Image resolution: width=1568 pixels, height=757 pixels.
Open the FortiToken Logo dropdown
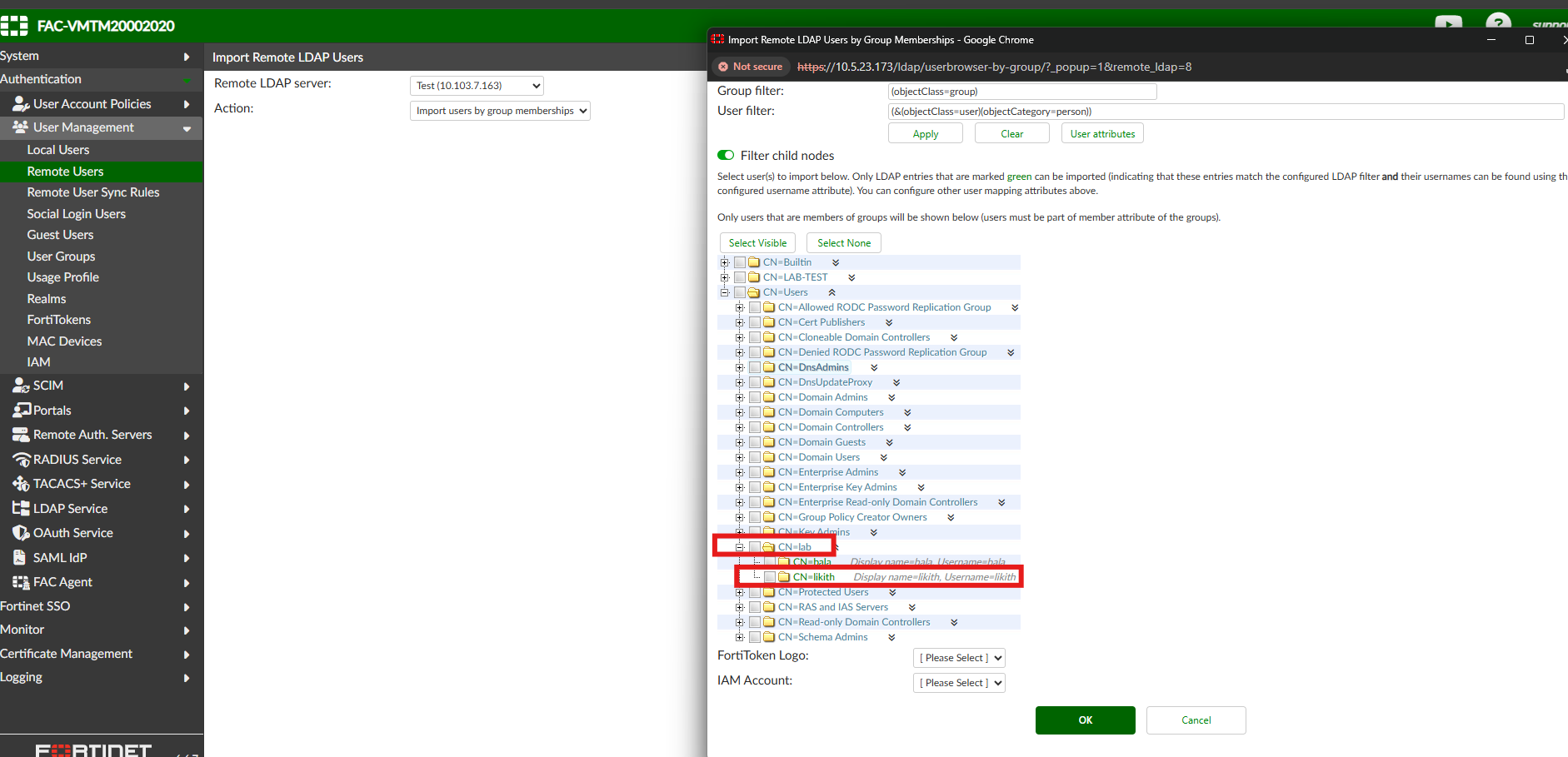[x=959, y=658]
